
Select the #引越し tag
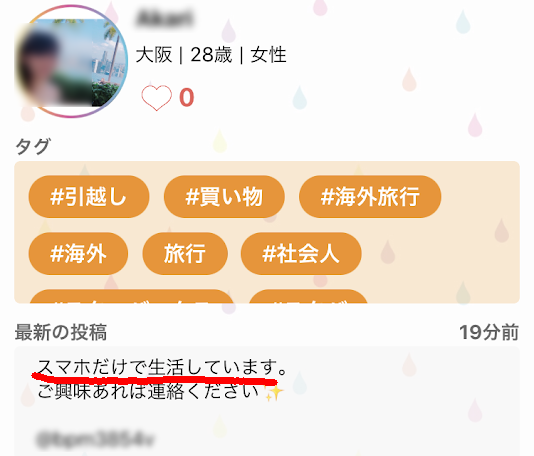click(89, 196)
